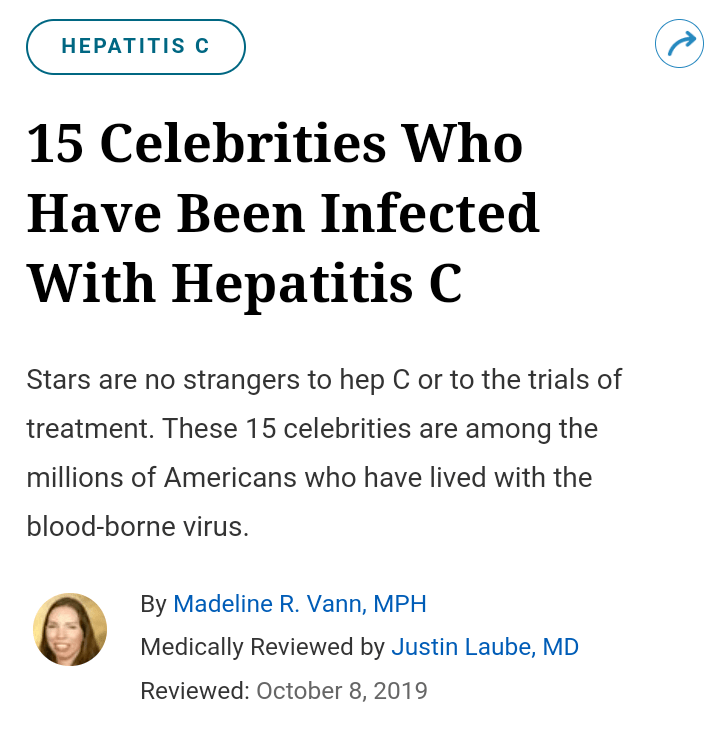Click "Hepatitis C" in the article headline
720x729 pixels.
[316, 282]
